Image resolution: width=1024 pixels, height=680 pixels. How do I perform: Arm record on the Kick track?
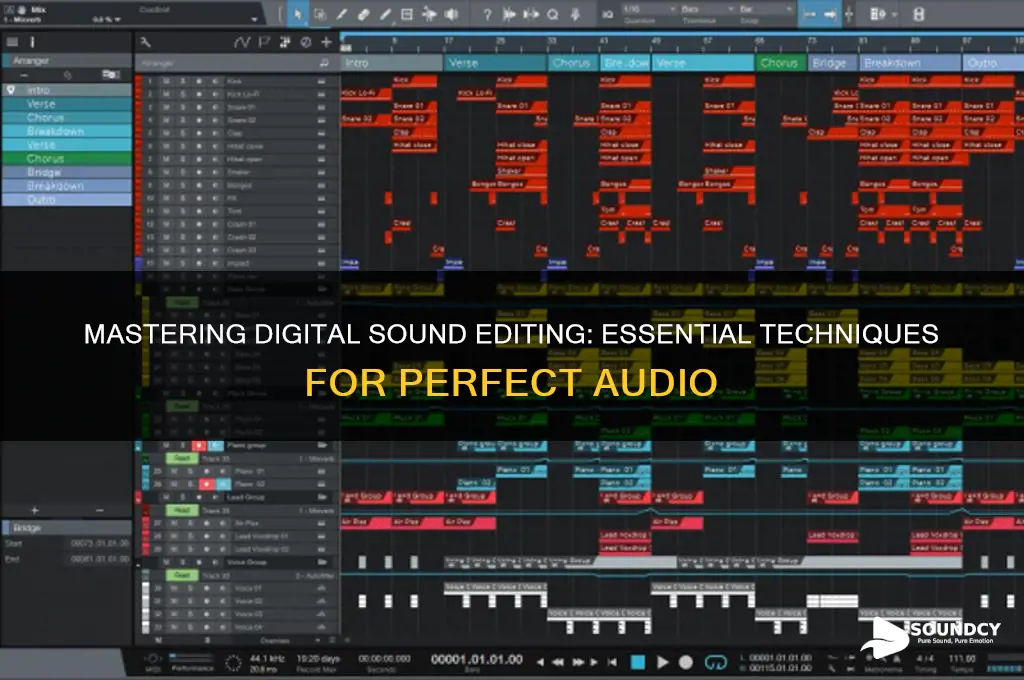tap(199, 81)
